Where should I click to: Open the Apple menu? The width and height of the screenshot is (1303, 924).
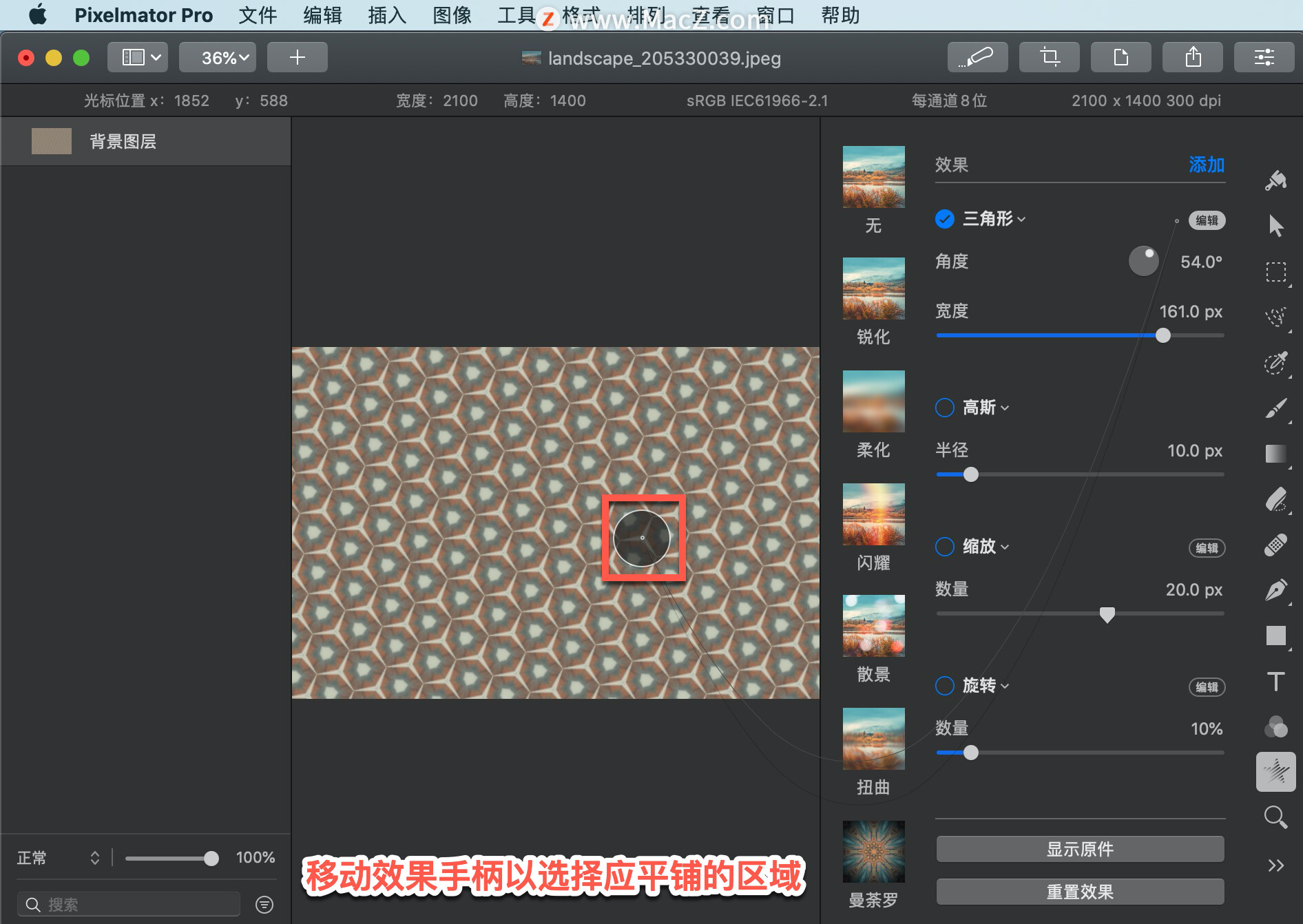point(38,14)
